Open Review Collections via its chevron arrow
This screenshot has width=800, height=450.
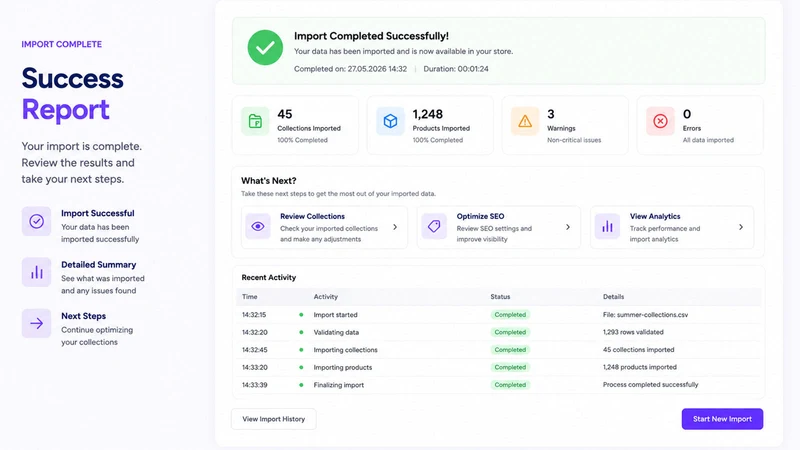point(395,227)
